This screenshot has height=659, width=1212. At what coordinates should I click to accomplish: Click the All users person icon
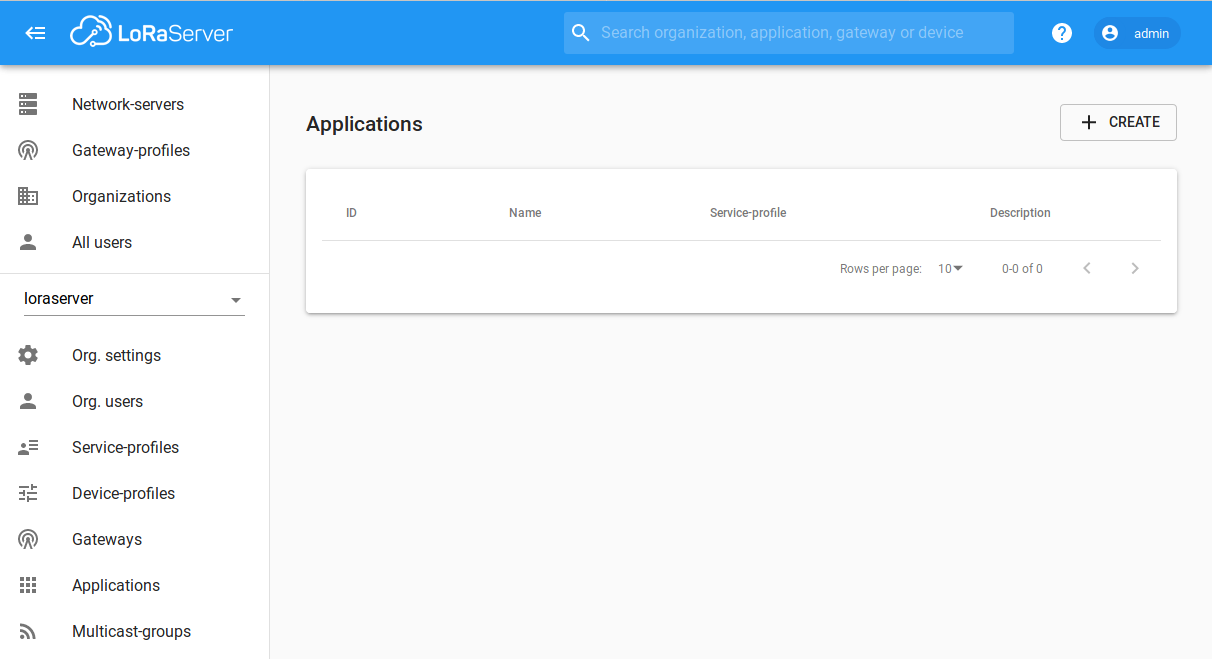click(x=28, y=242)
